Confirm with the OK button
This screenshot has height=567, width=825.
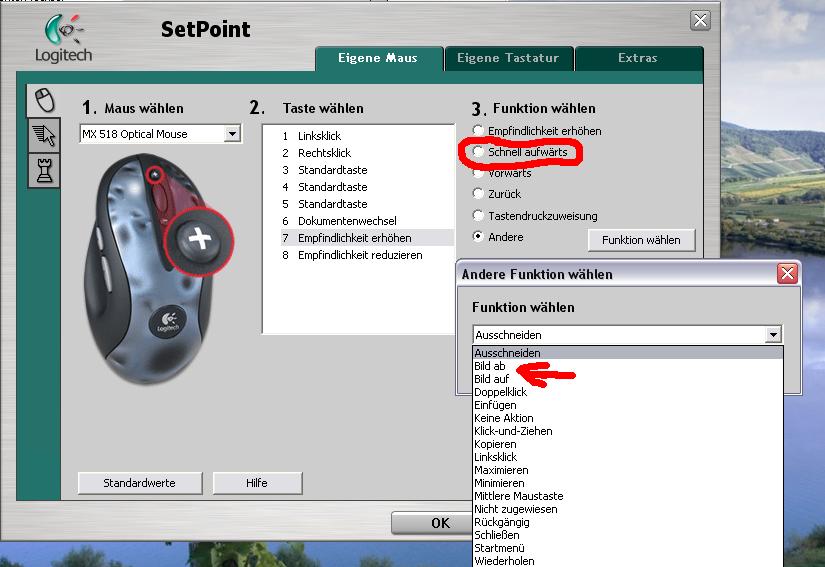[x=431, y=523]
